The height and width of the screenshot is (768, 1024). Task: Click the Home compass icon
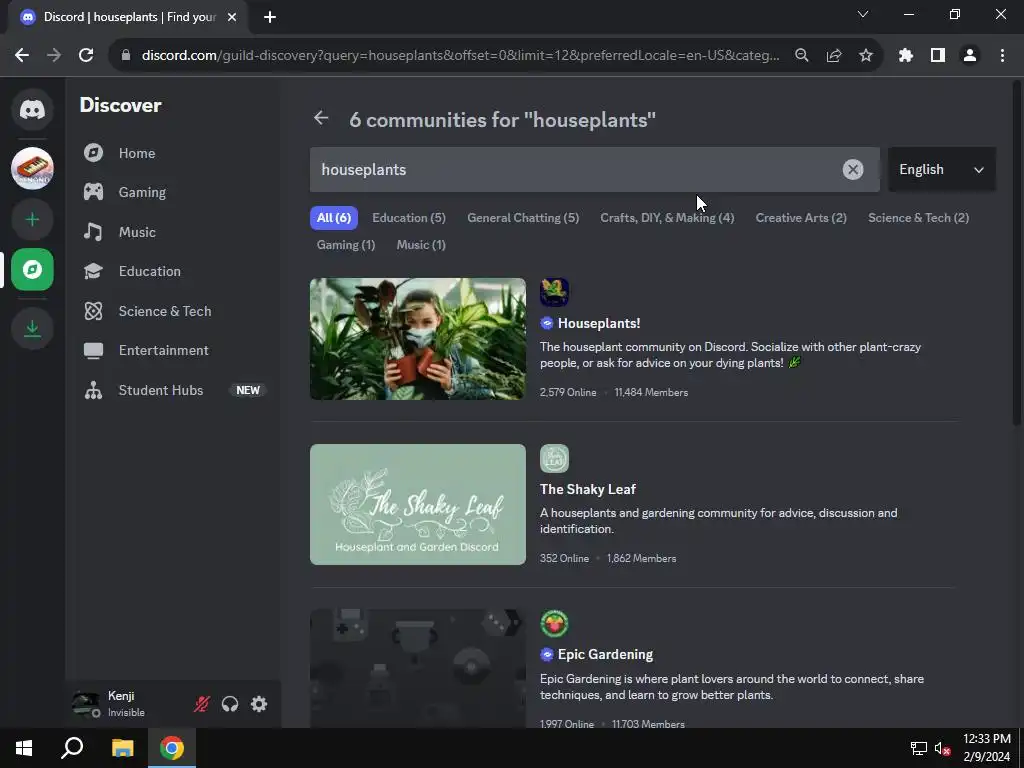coord(93,153)
